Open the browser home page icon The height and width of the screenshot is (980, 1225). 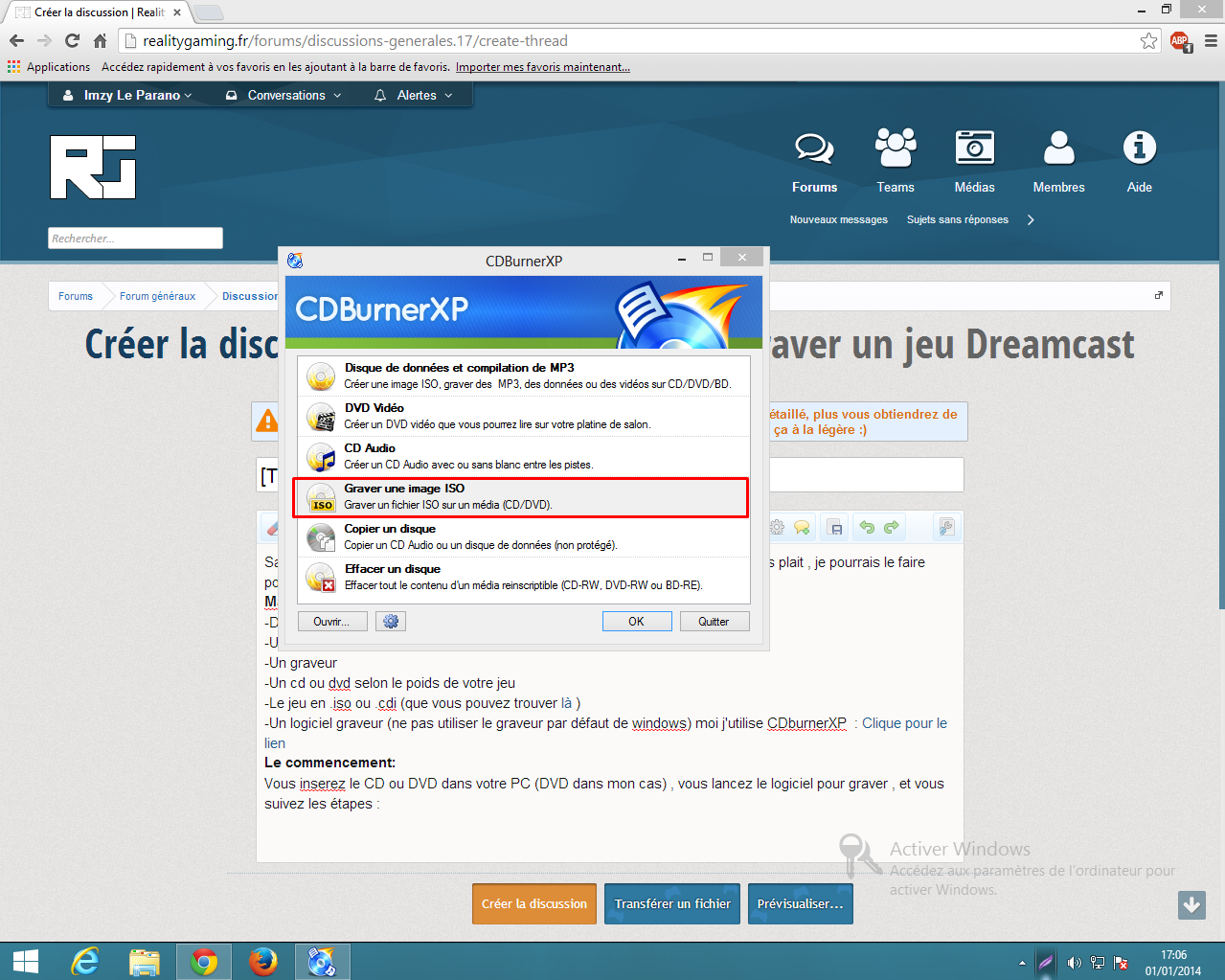[x=100, y=40]
